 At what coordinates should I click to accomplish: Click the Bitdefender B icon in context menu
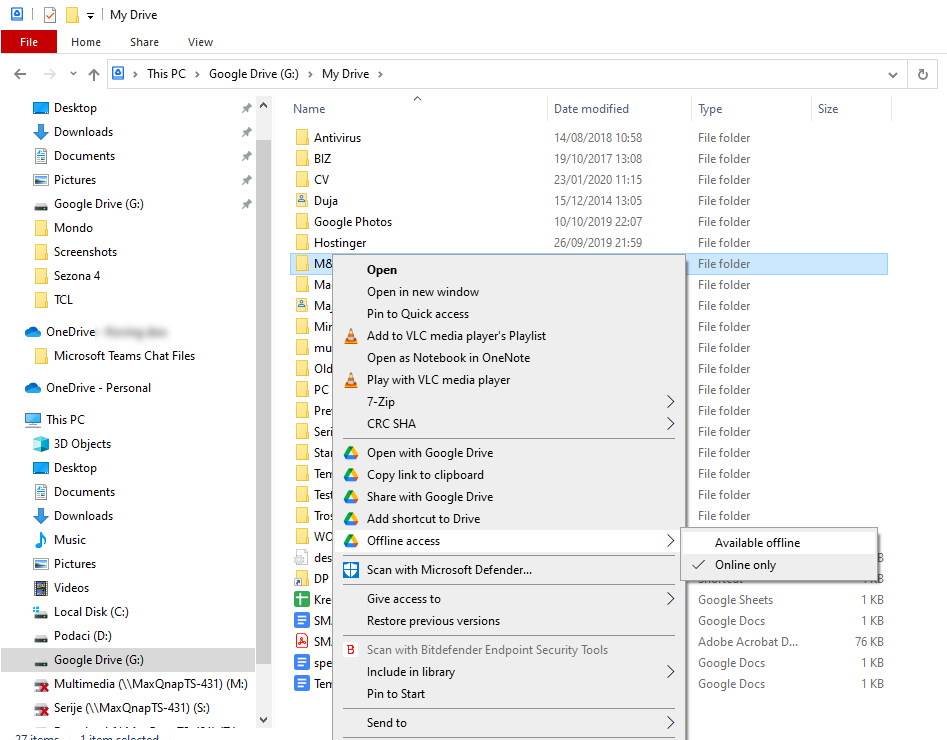point(352,650)
